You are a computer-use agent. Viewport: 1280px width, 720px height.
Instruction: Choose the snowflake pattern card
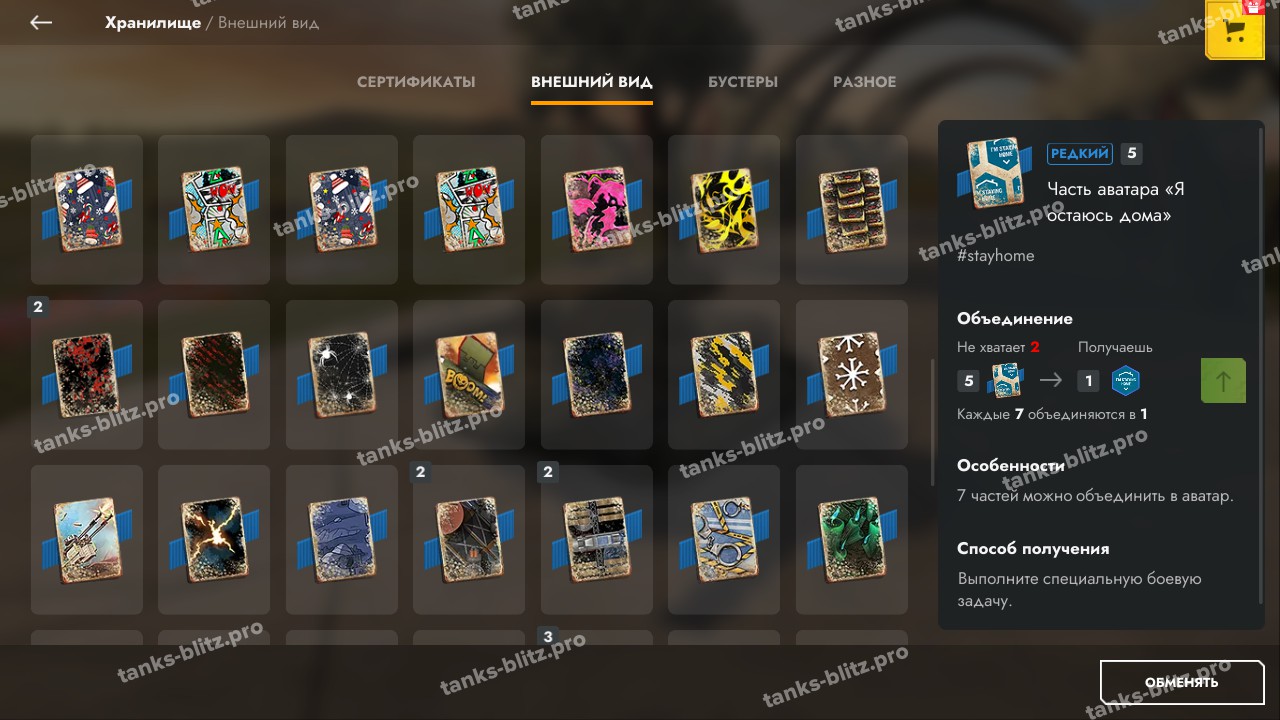[x=852, y=374]
